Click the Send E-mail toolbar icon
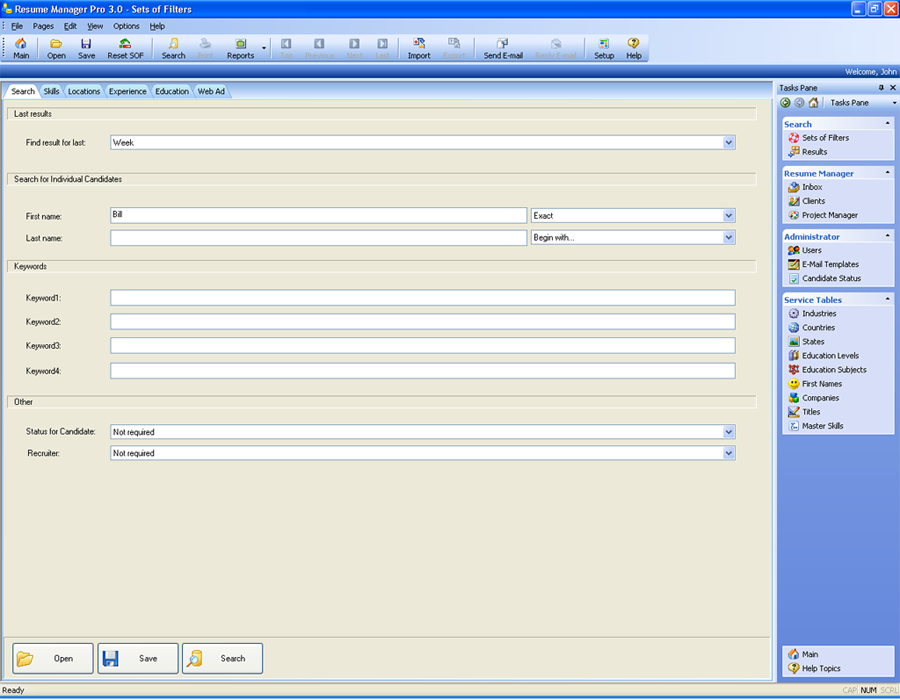The height and width of the screenshot is (700, 900). (x=503, y=48)
